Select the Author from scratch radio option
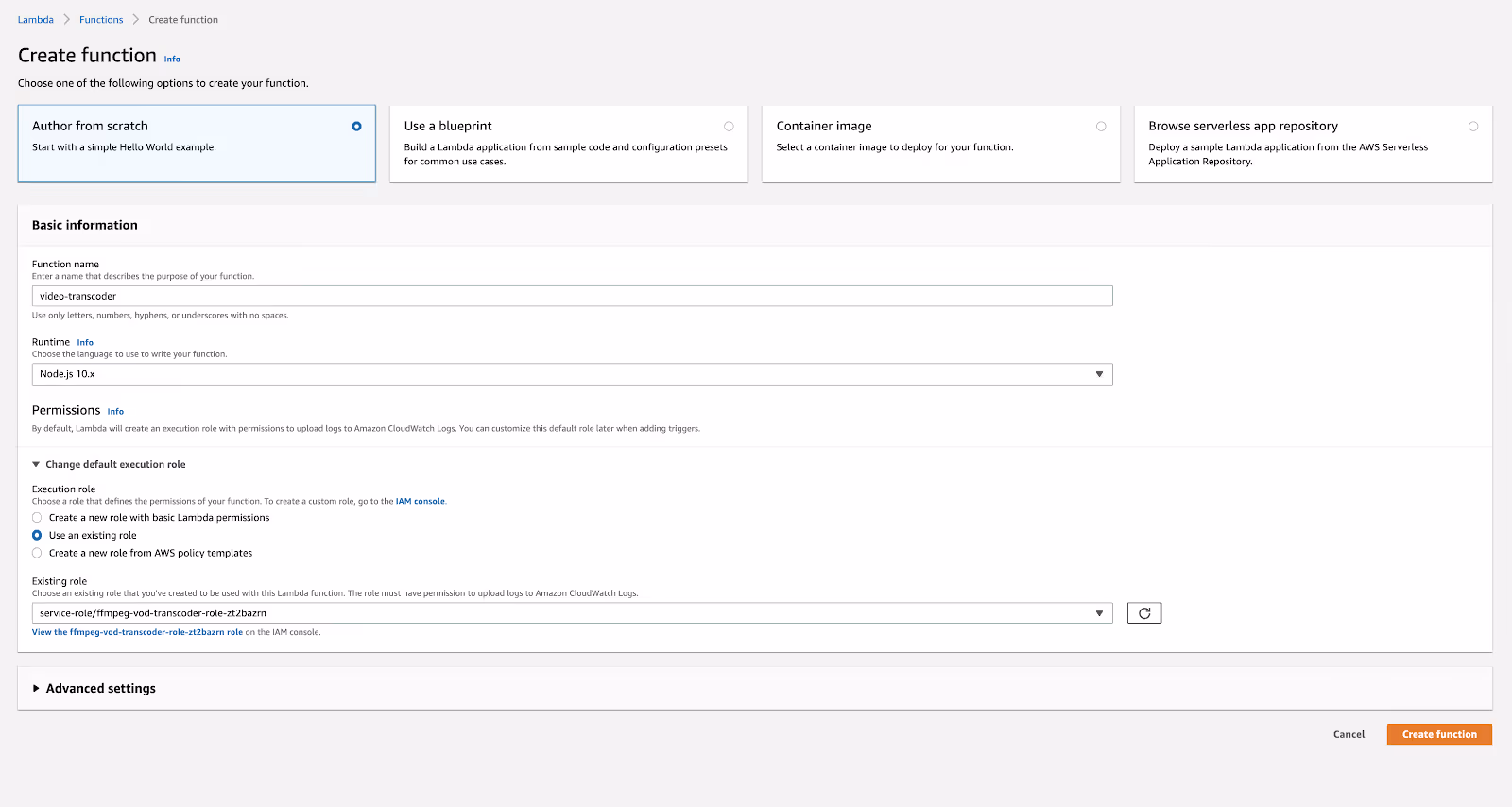The image size is (1512, 807). pyautogui.click(x=356, y=126)
